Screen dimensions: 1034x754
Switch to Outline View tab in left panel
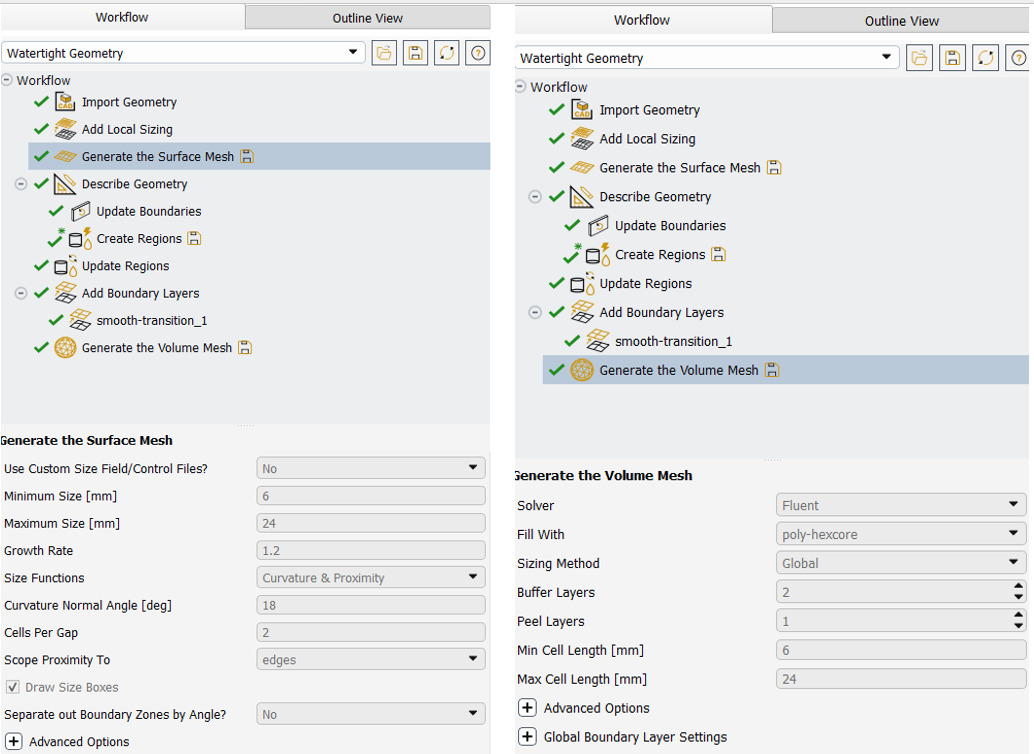tap(367, 18)
